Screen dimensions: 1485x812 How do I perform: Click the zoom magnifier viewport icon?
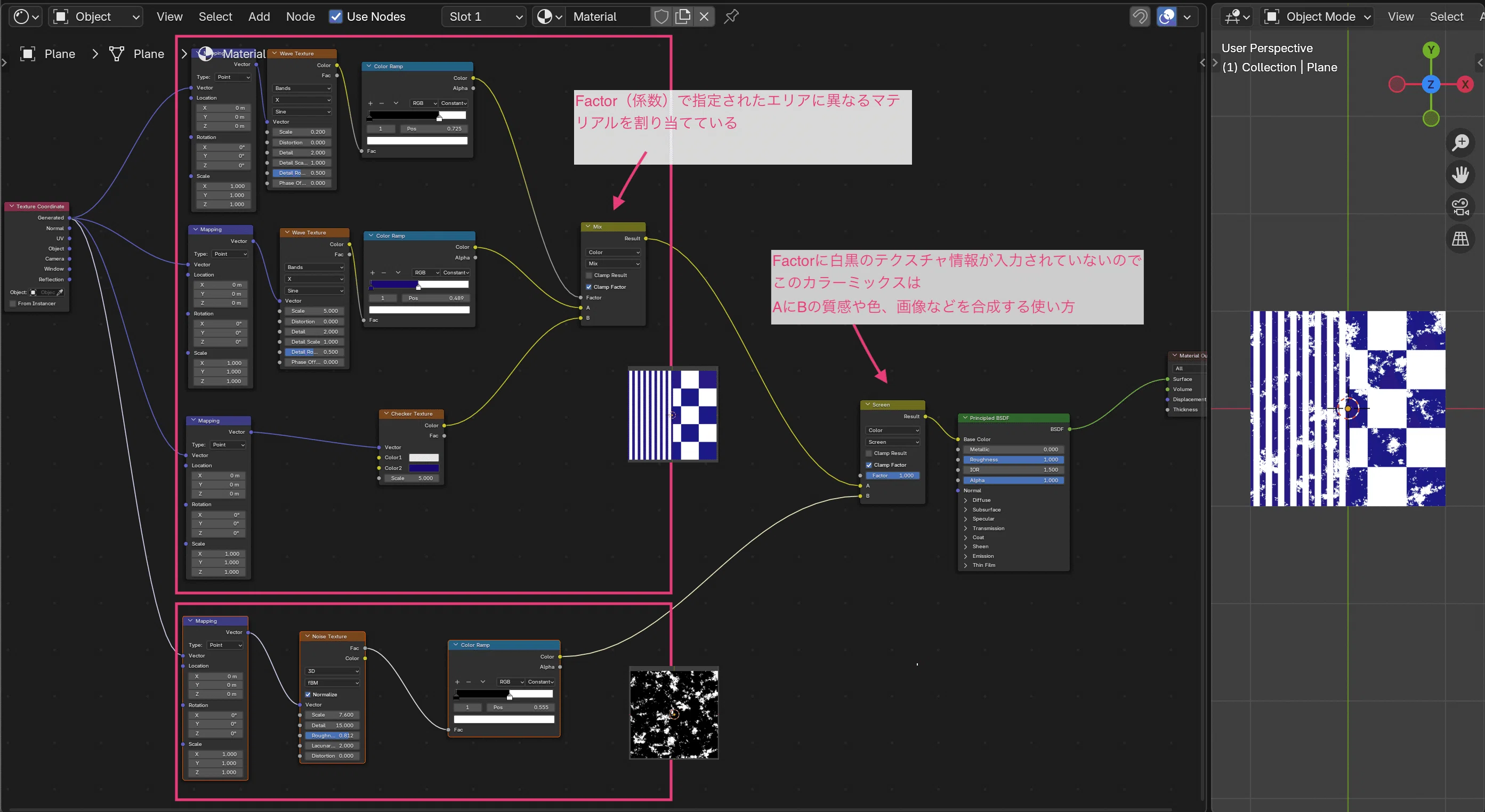point(1459,142)
